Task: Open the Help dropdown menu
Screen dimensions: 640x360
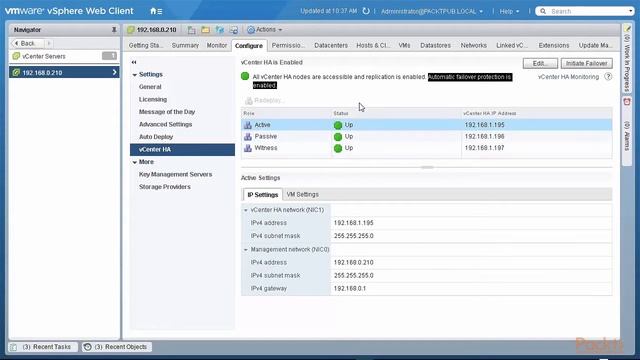Action: click(509, 11)
